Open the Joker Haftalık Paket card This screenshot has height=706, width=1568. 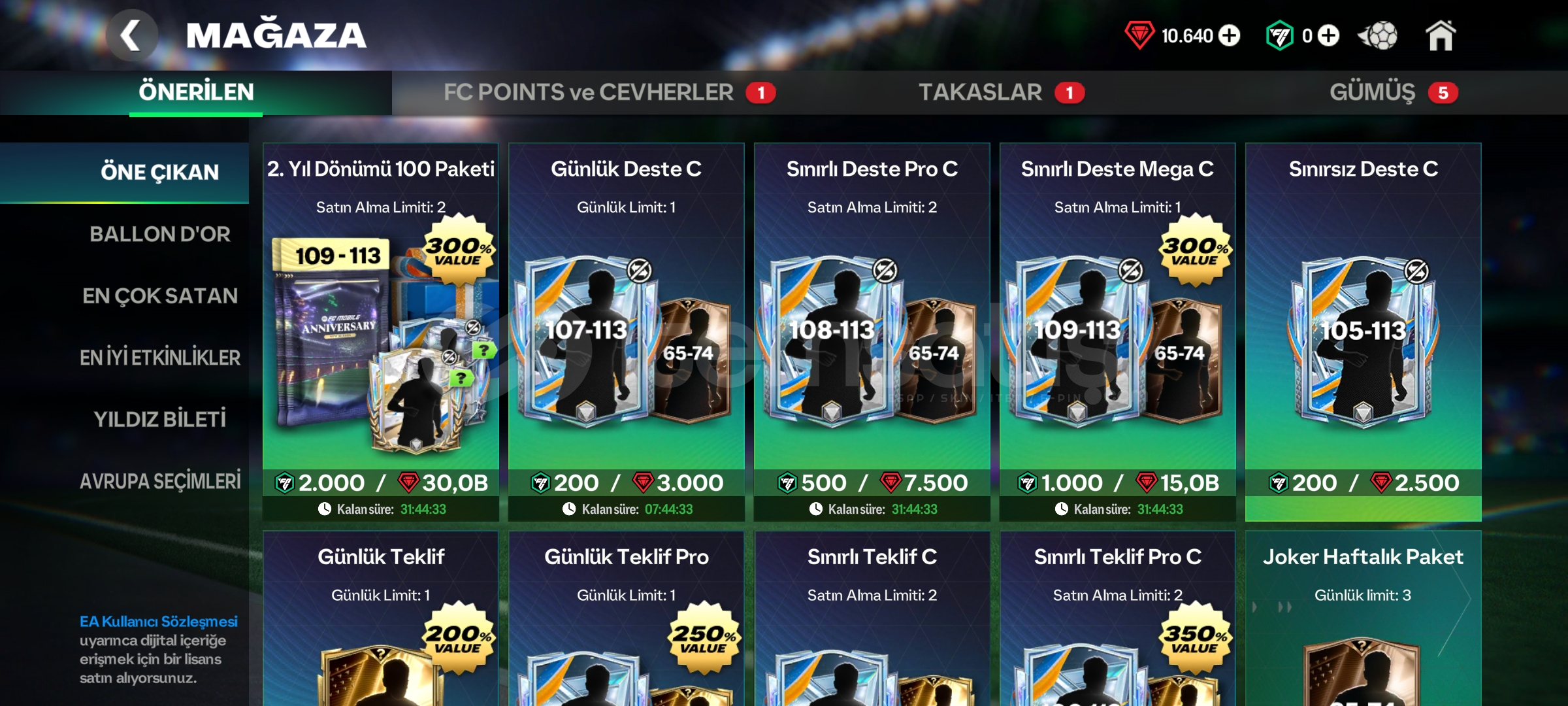tap(1364, 618)
